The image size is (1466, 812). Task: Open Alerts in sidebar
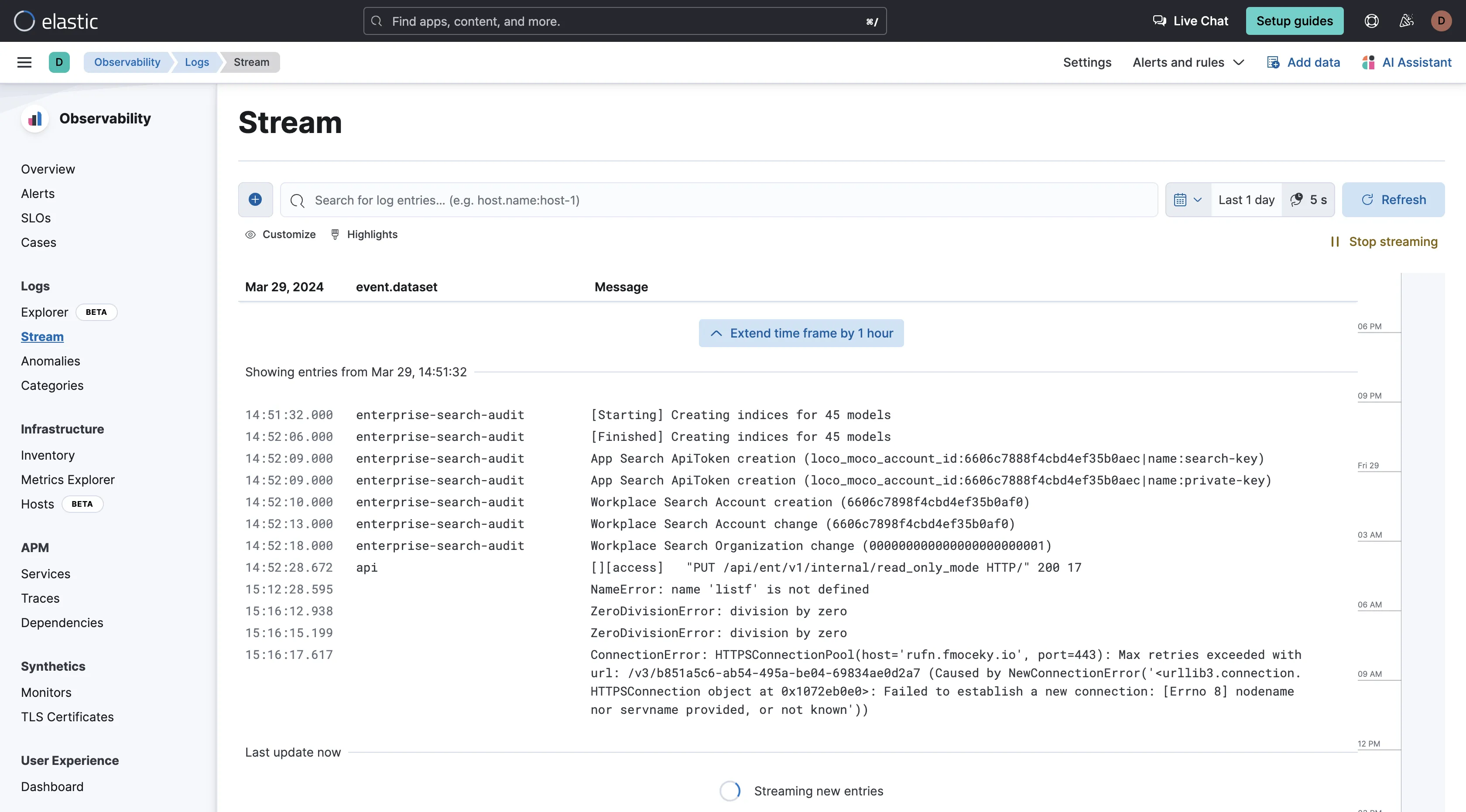pyautogui.click(x=38, y=193)
